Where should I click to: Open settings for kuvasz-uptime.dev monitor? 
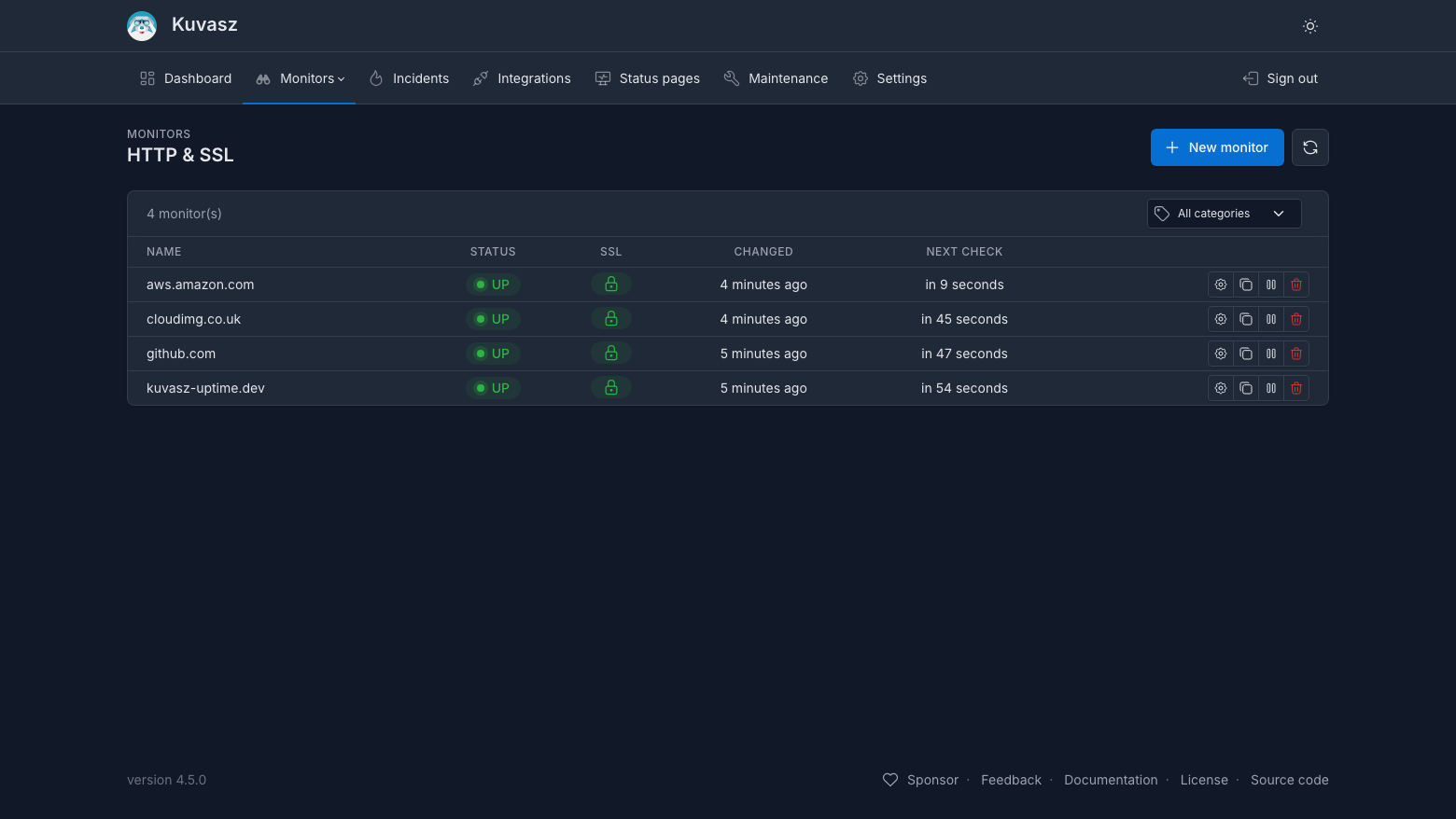[1221, 388]
